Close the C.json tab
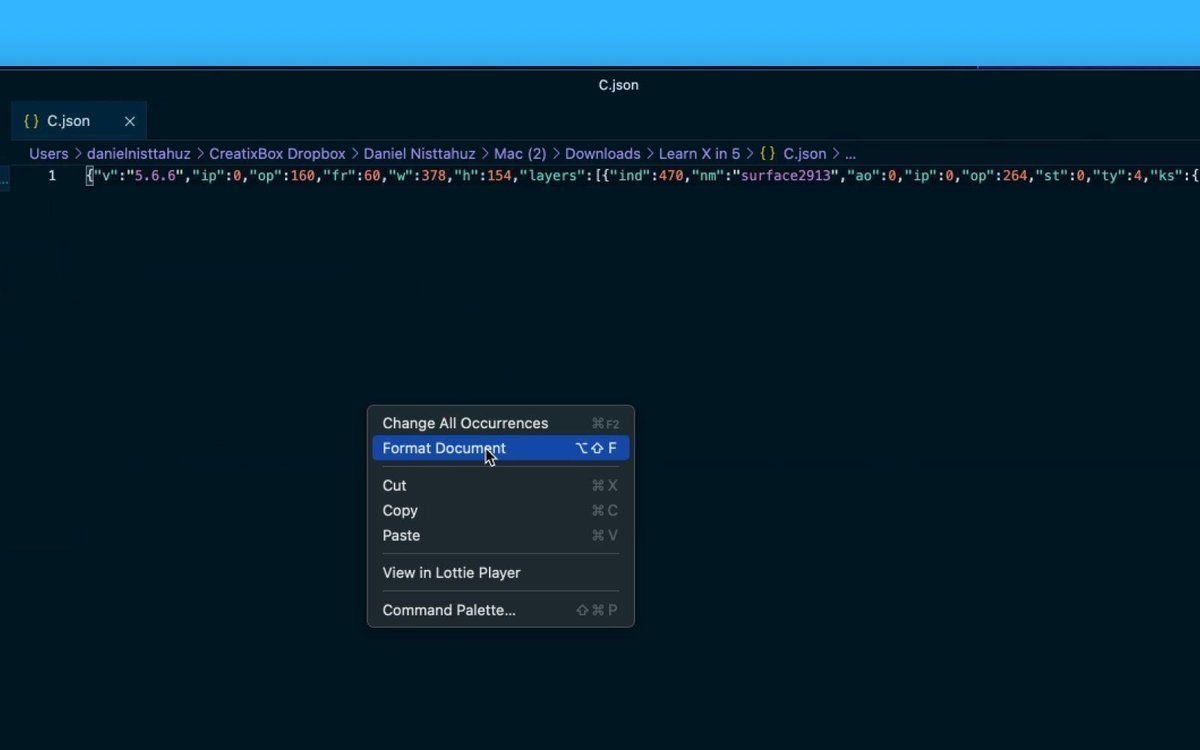1200x750 pixels. [x=129, y=121]
